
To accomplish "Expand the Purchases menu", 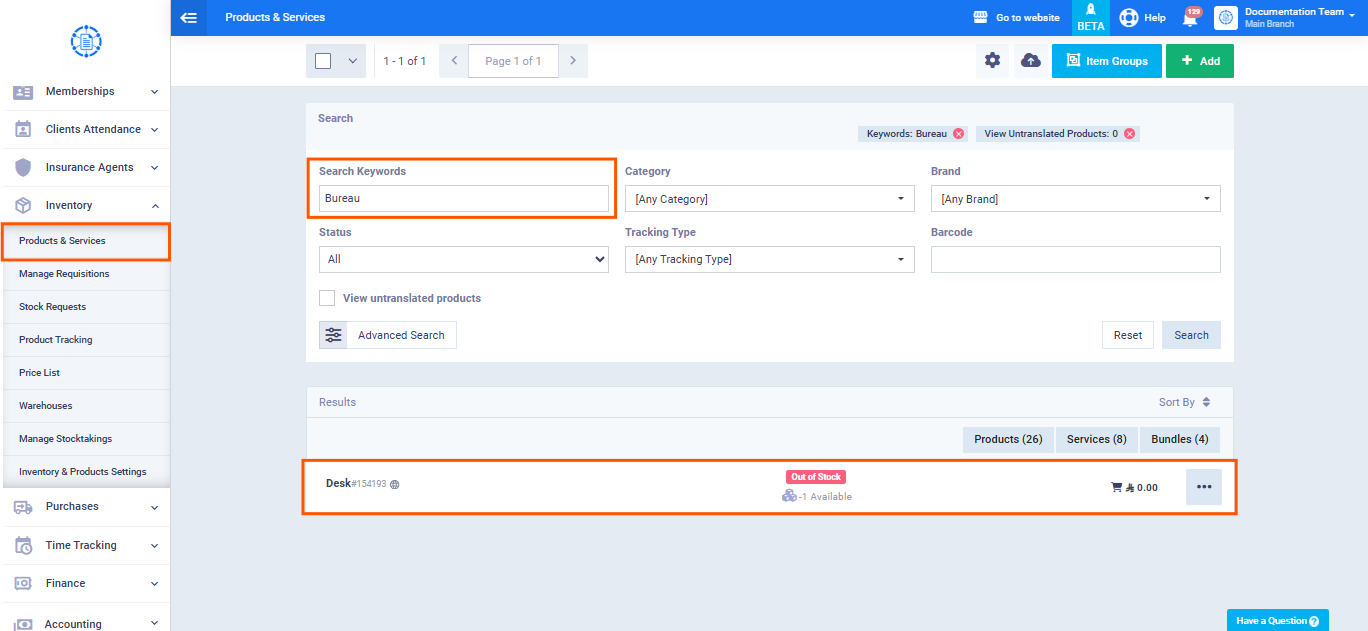I will [x=154, y=507].
